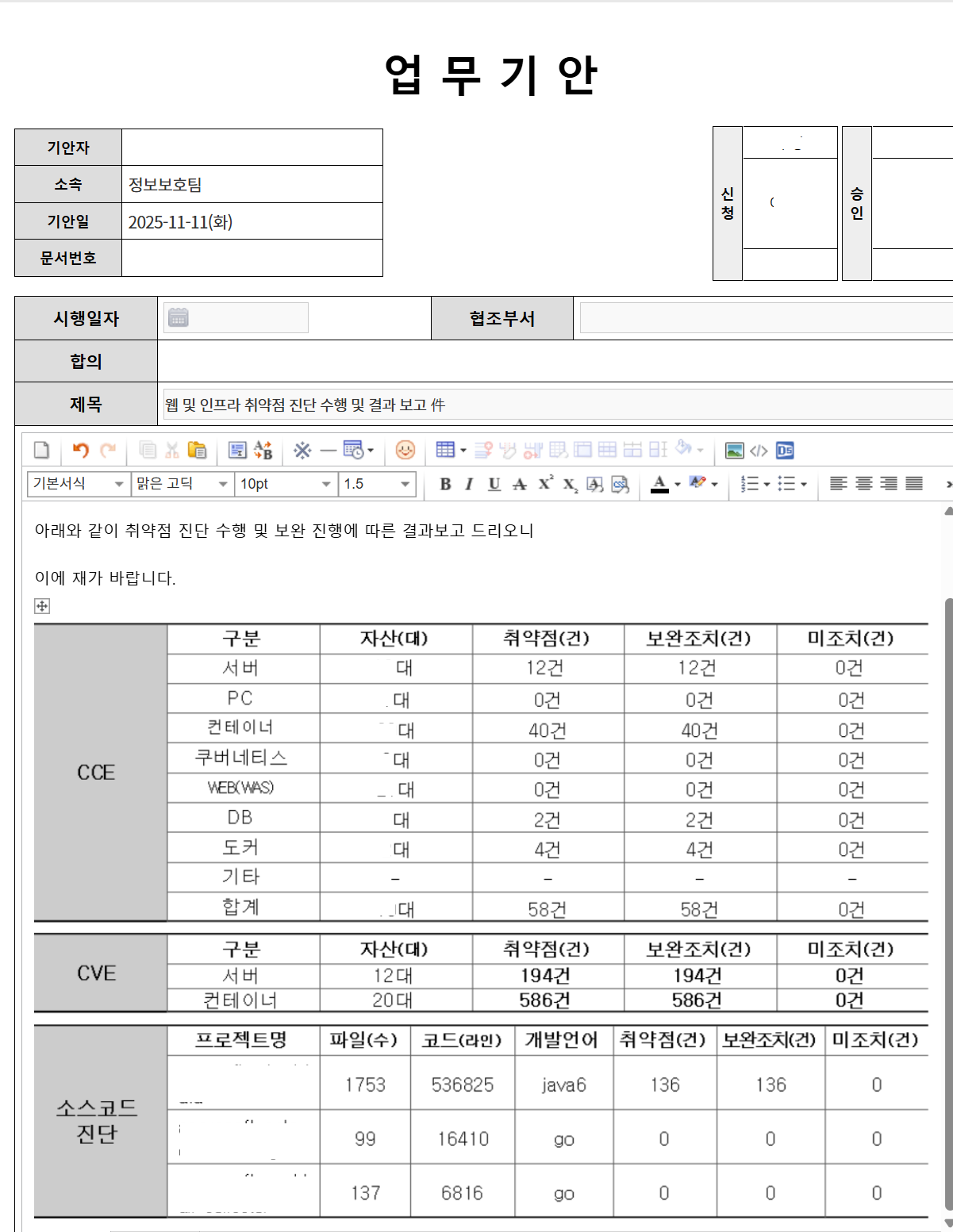Click the insert image icon
953x1232 pixels.
(x=735, y=451)
